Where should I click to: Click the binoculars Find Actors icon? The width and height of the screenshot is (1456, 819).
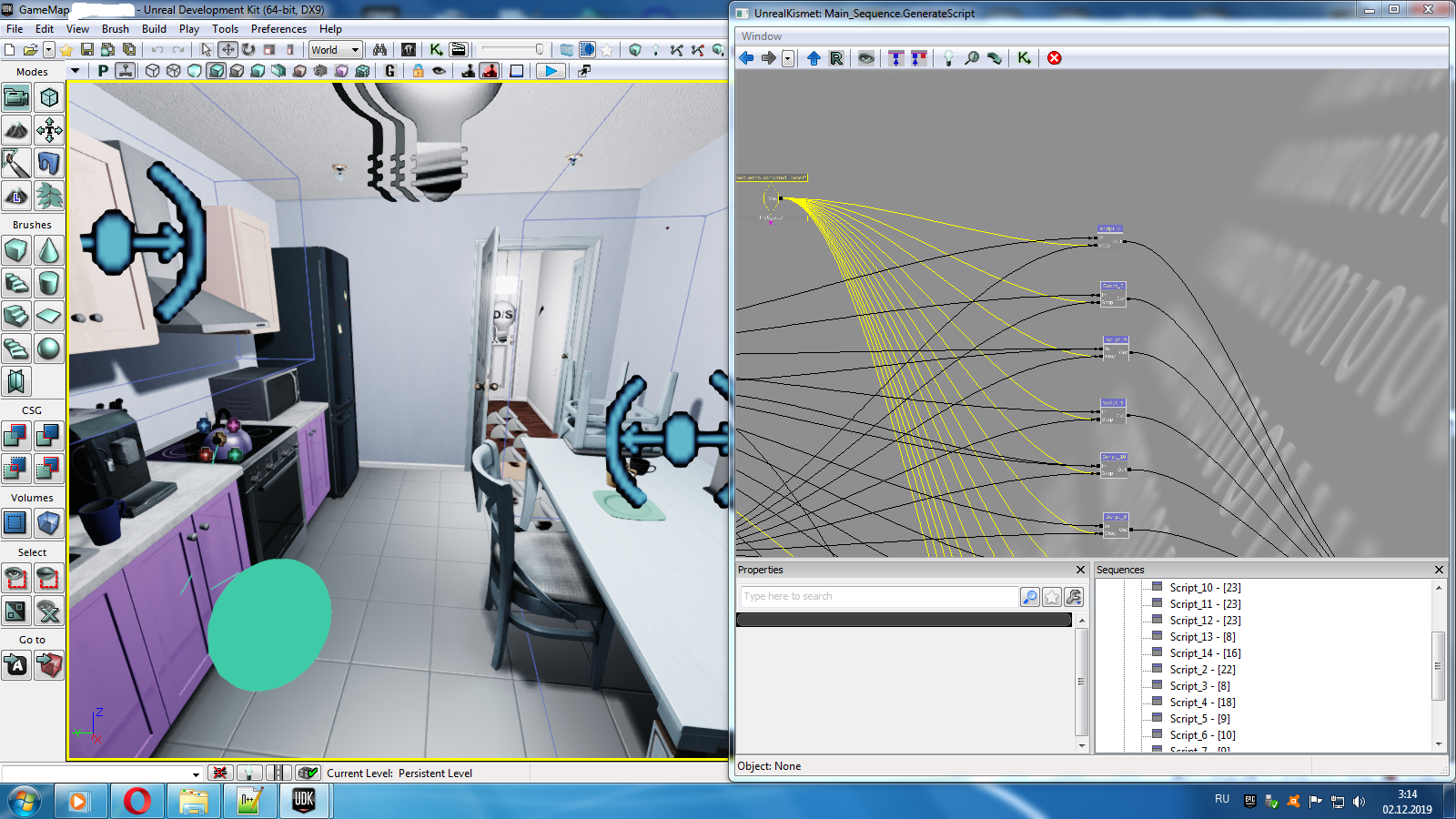coord(379,50)
